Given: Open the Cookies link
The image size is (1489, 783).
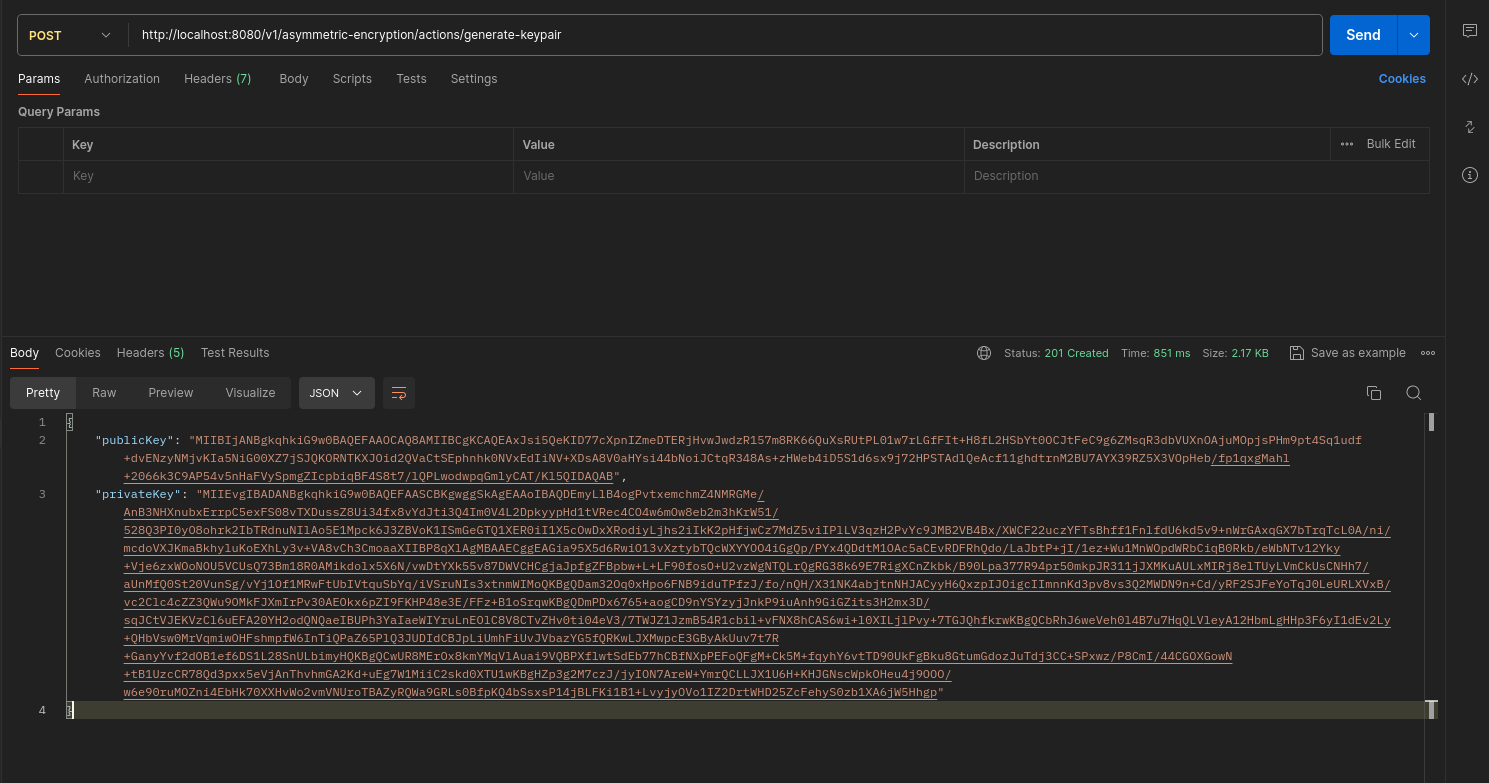Looking at the screenshot, I should (1402, 79).
